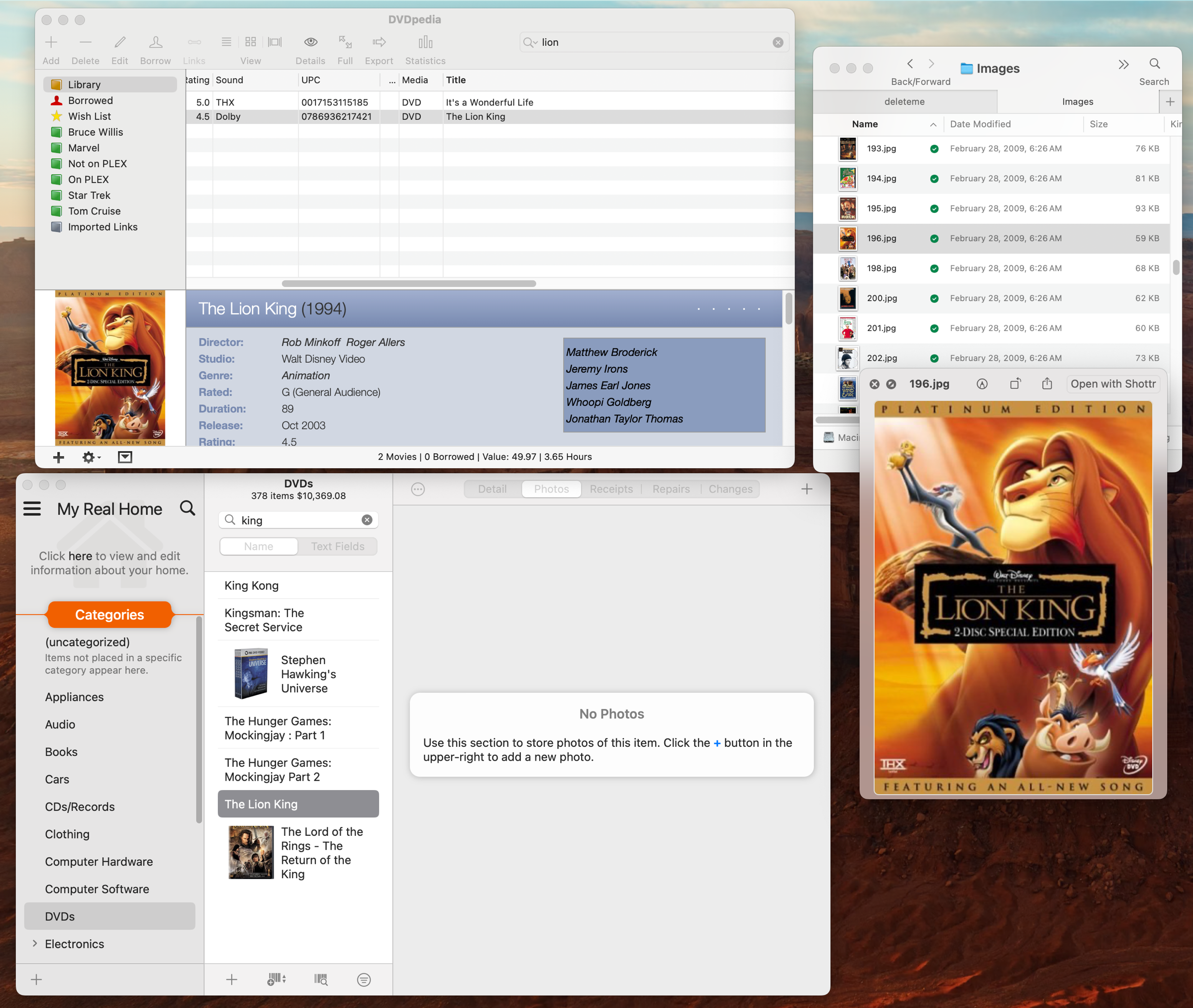The width and height of the screenshot is (1193, 1008).
Task: Click rotate icon in Quick Look toolbar
Action: [x=1015, y=384]
